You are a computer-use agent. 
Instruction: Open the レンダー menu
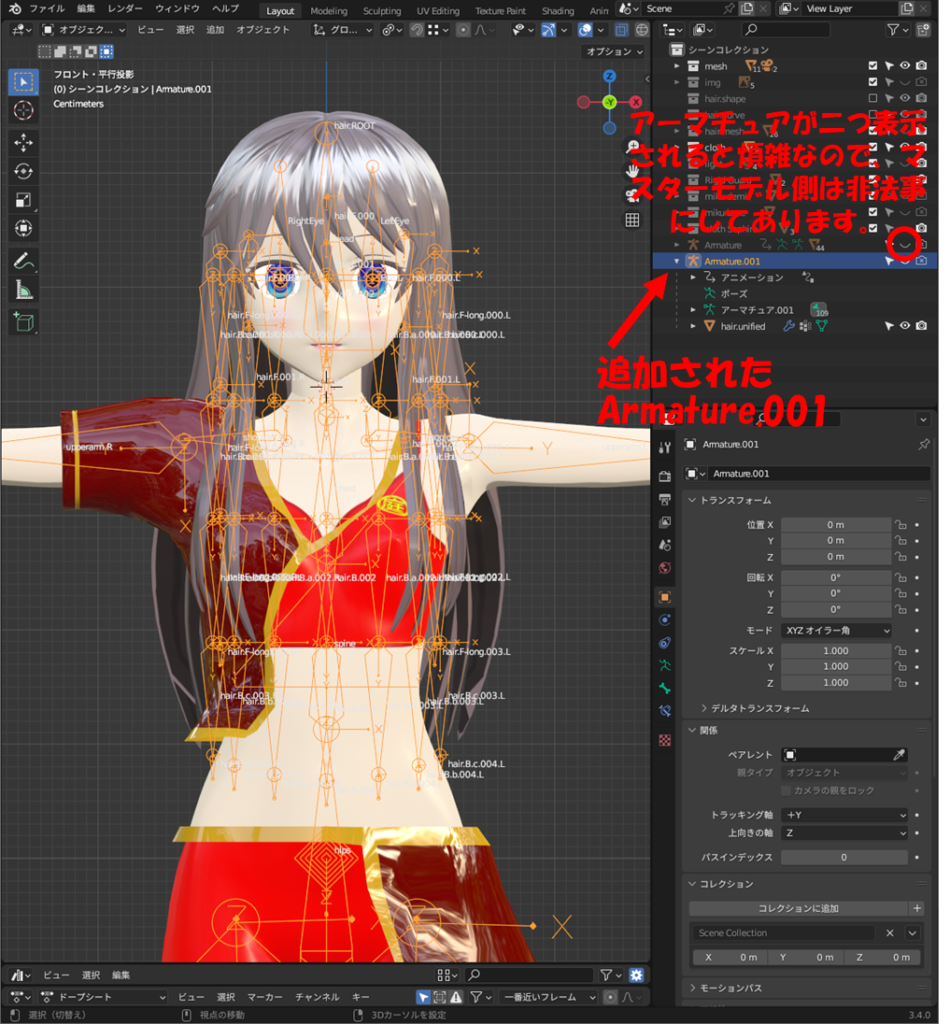(x=125, y=9)
